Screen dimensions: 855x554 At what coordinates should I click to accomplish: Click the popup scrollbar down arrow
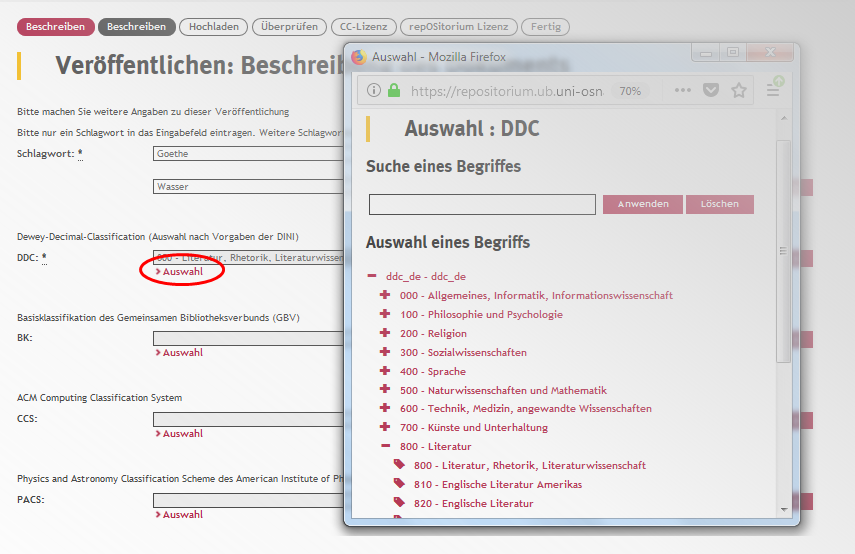pos(784,510)
